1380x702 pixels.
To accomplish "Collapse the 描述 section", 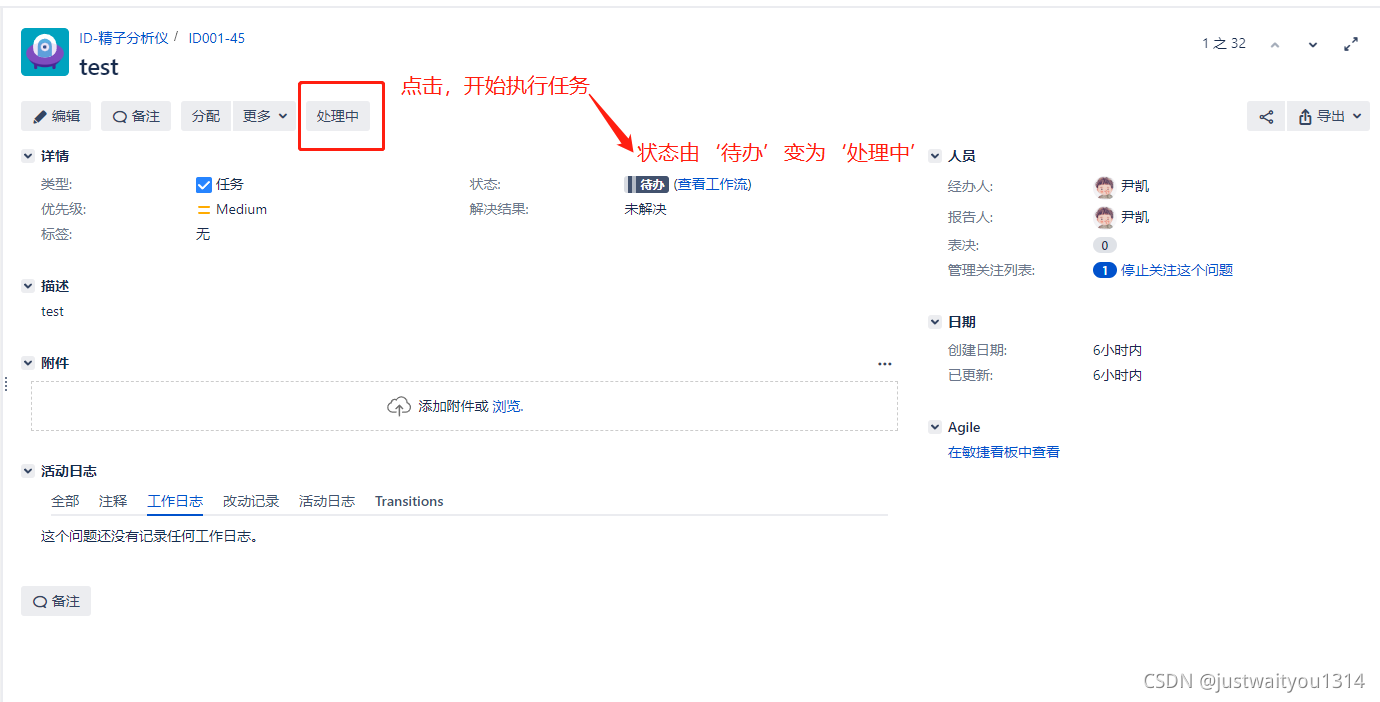I will pyautogui.click(x=28, y=286).
